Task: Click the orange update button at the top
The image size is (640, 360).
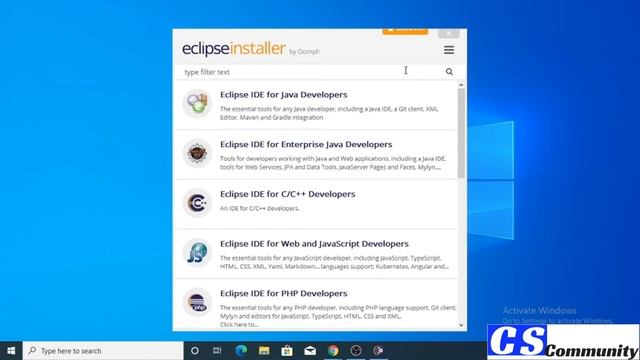Action: (x=405, y=31)
